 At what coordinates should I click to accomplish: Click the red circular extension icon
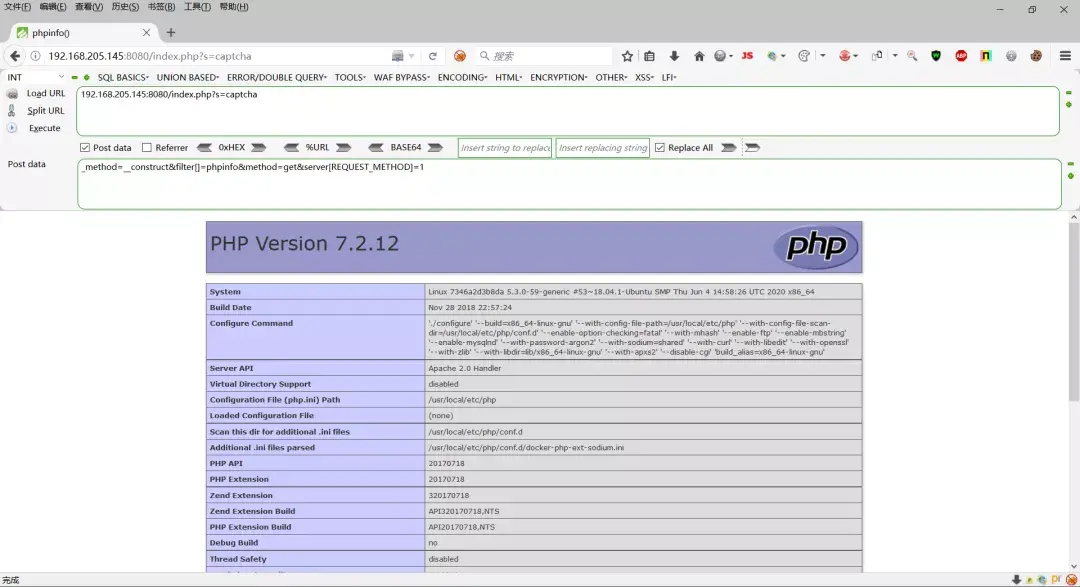tap(844, 56)
